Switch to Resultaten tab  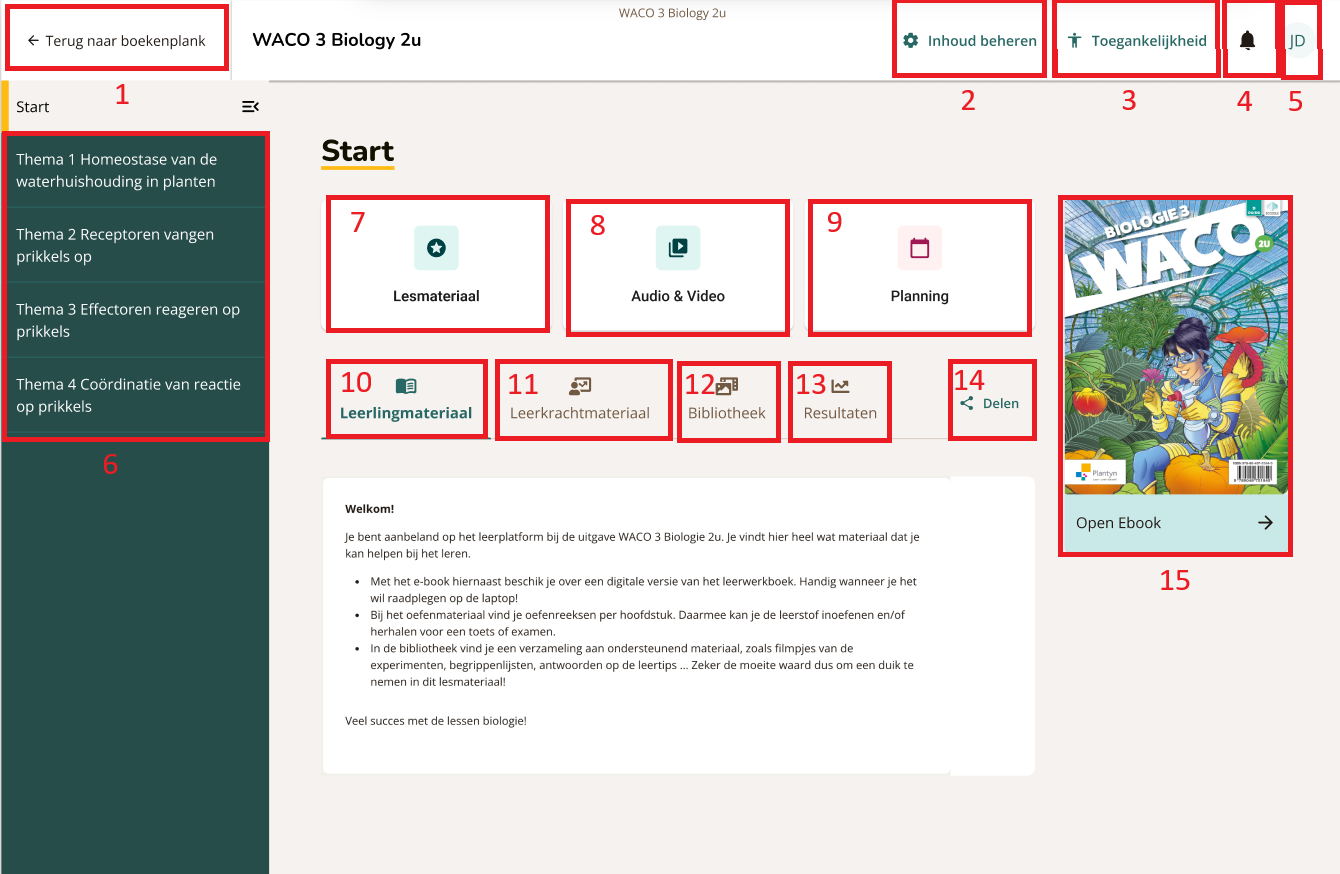840,400
